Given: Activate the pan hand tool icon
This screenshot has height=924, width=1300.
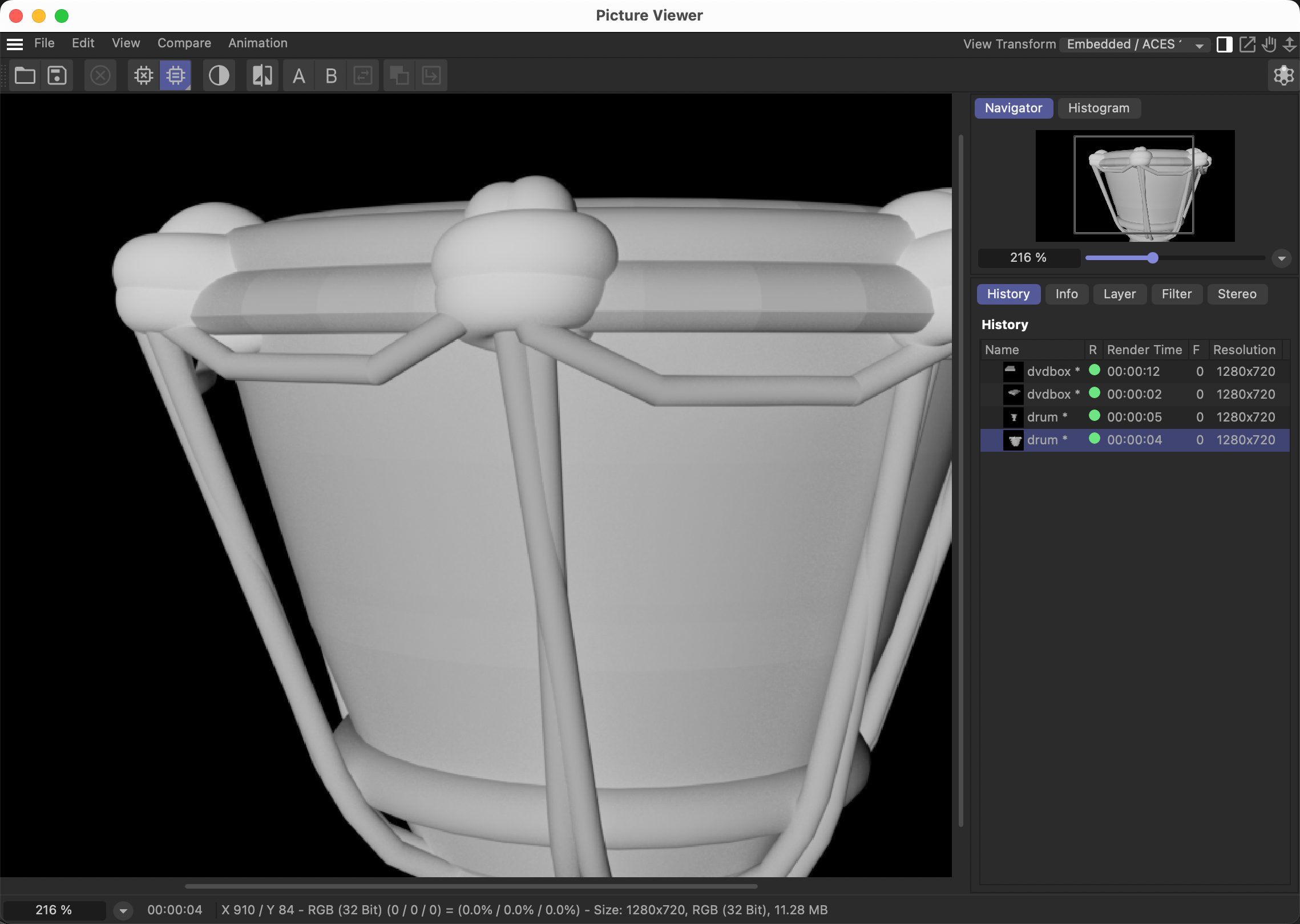Looking at the screenshot, I should pos(1270,44).
